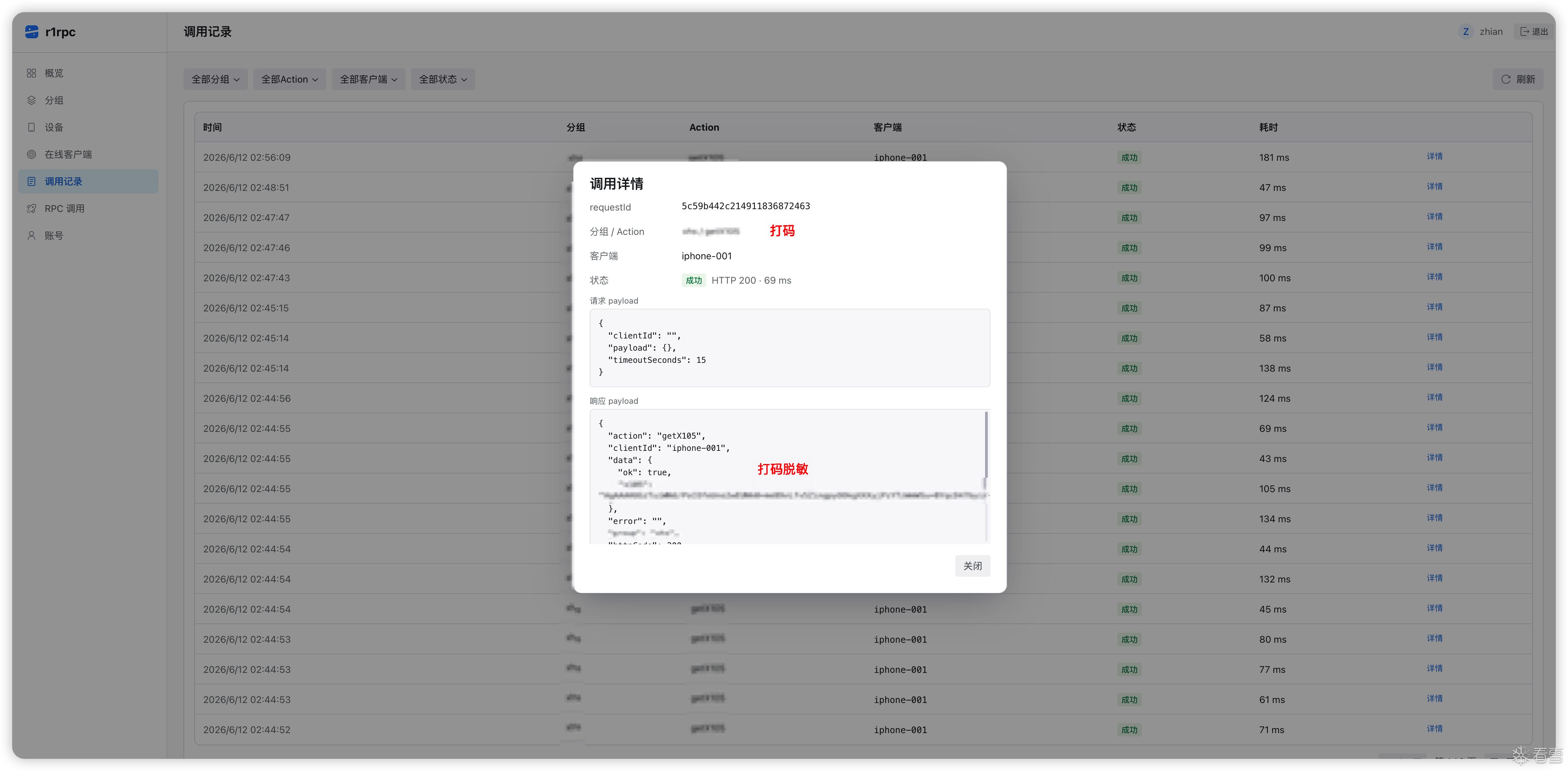This screenshot has width=1568, height=771.
Task: Click the 退出 logout button
Action: point(1534,31)
